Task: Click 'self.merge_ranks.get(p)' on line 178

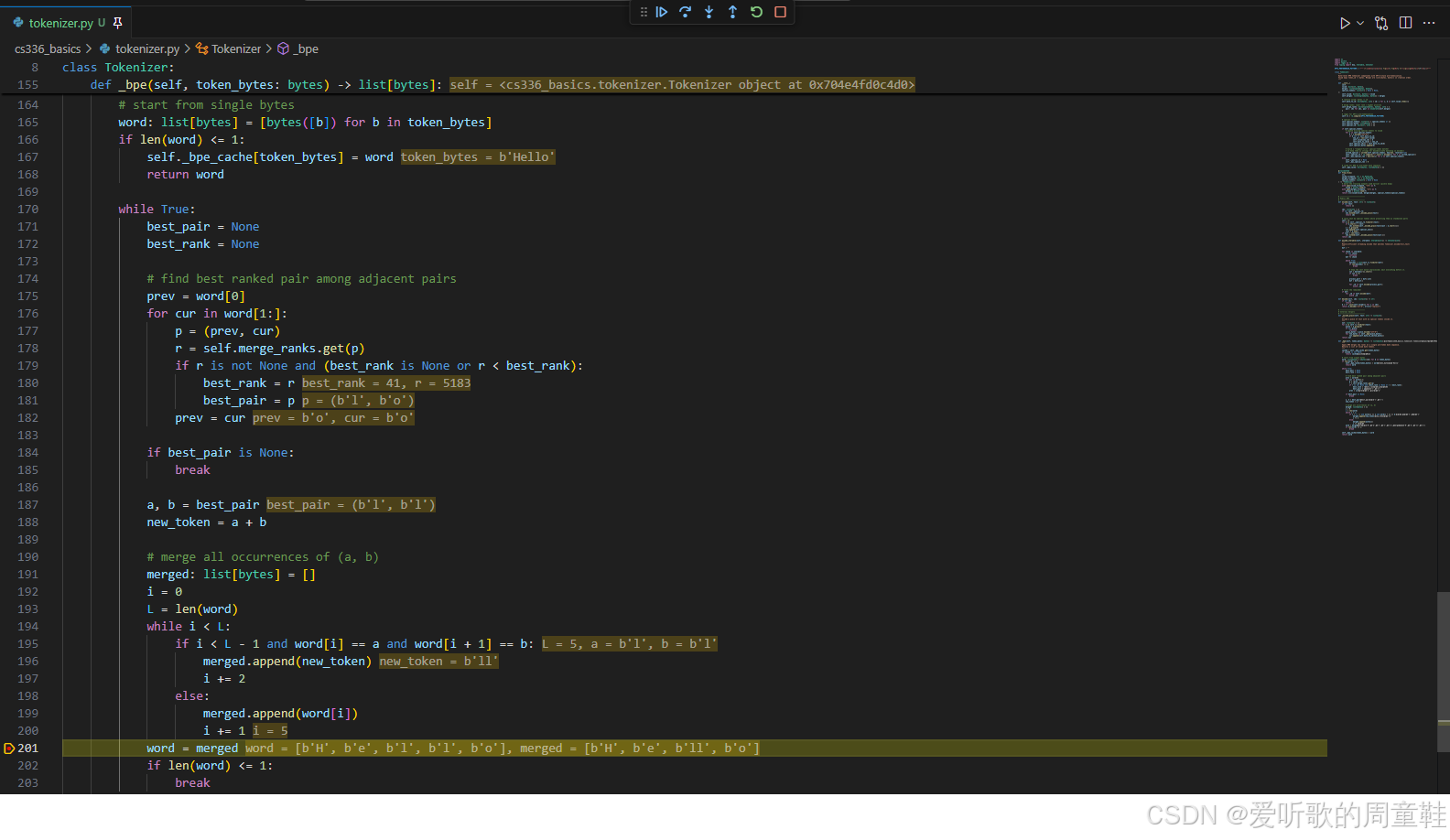Action: pos(284,348)
